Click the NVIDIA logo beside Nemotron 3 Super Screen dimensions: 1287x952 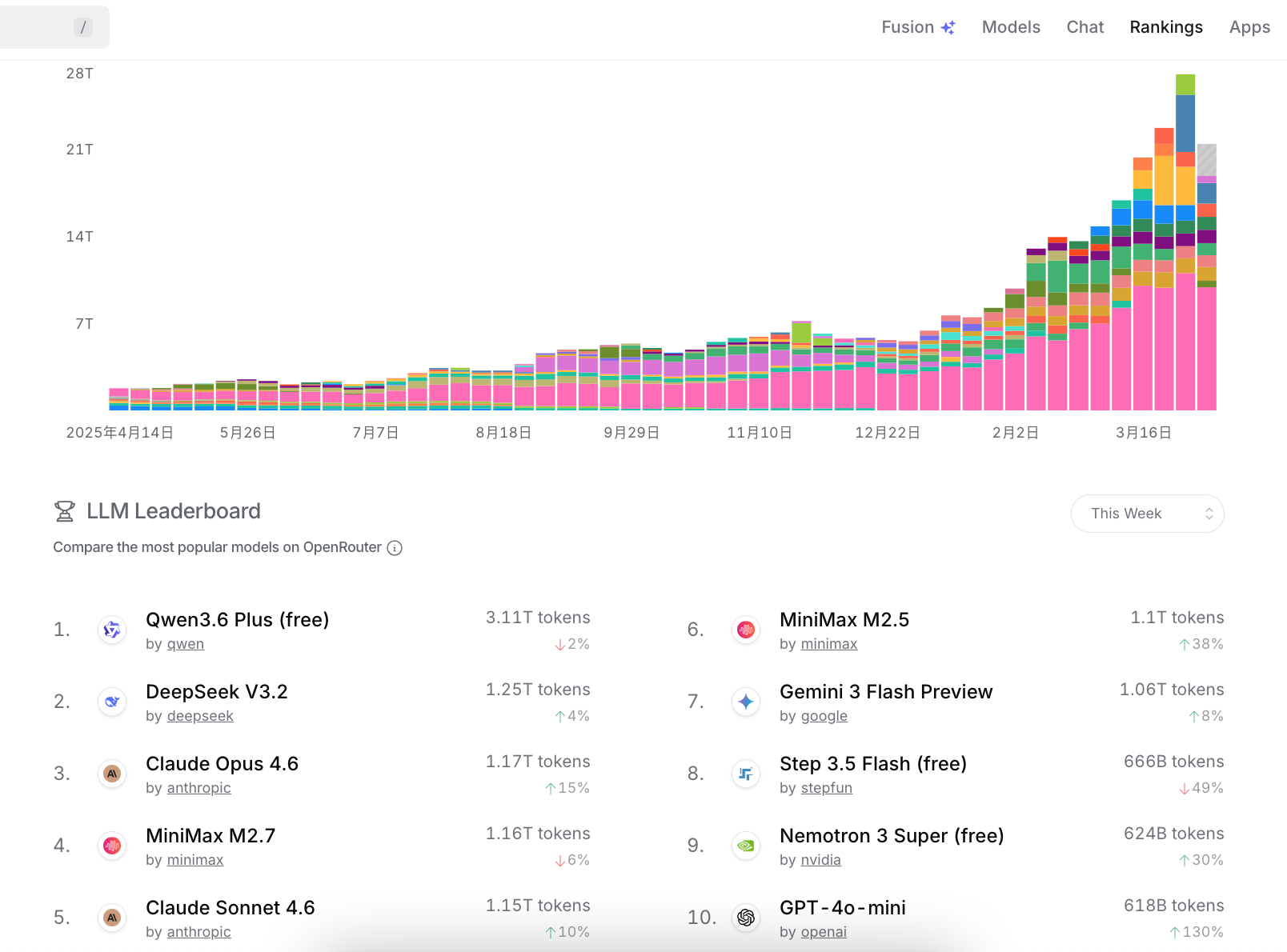coord(746,846)
